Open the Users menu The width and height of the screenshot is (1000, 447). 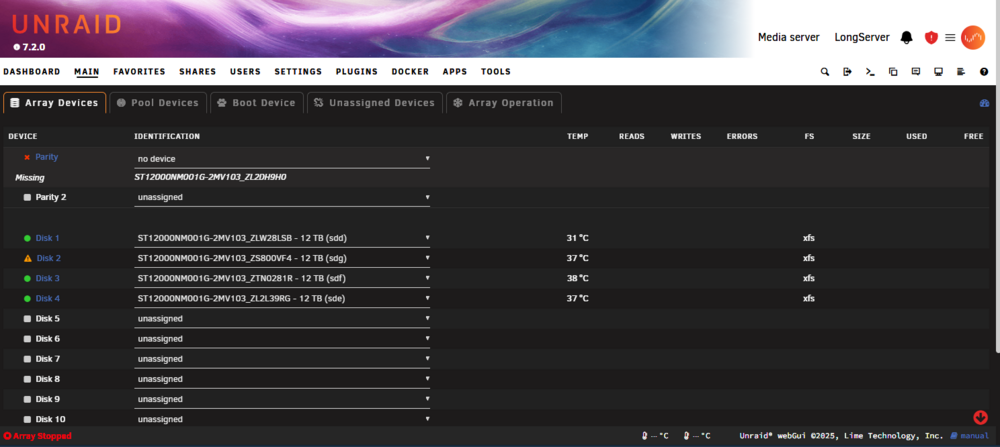tap(246, 72)
